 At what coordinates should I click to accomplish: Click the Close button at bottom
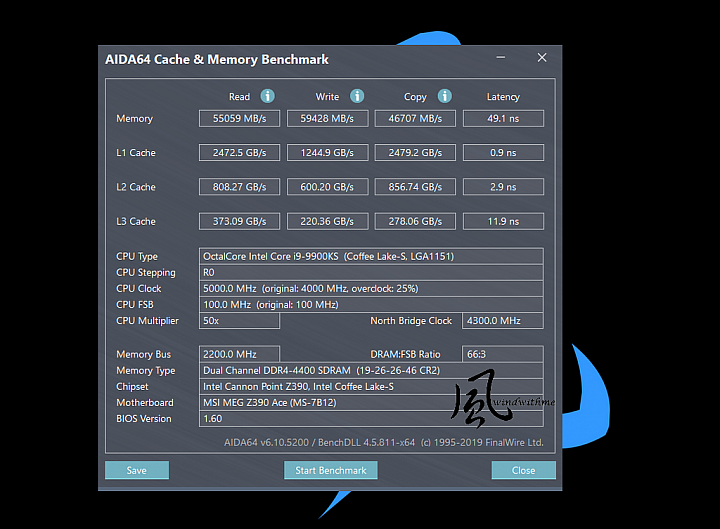pyautogui.click(x=523, y=470)
